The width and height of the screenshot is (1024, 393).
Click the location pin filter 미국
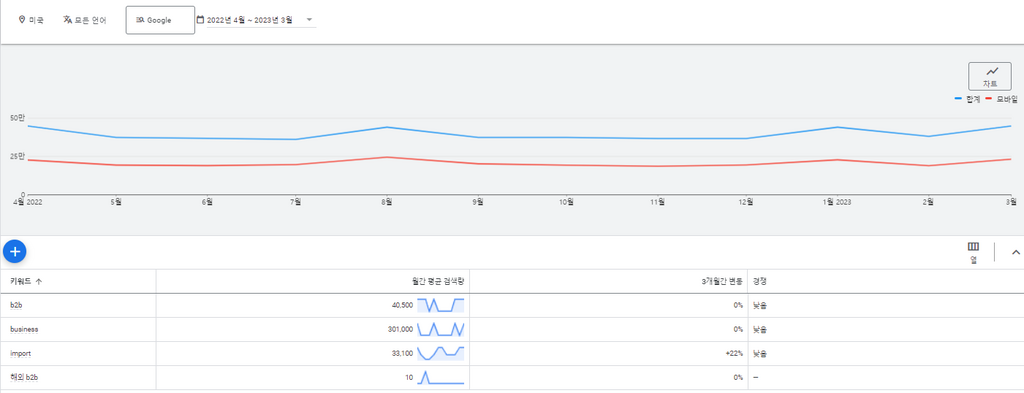pyautogui.click(x=31, y=20)
